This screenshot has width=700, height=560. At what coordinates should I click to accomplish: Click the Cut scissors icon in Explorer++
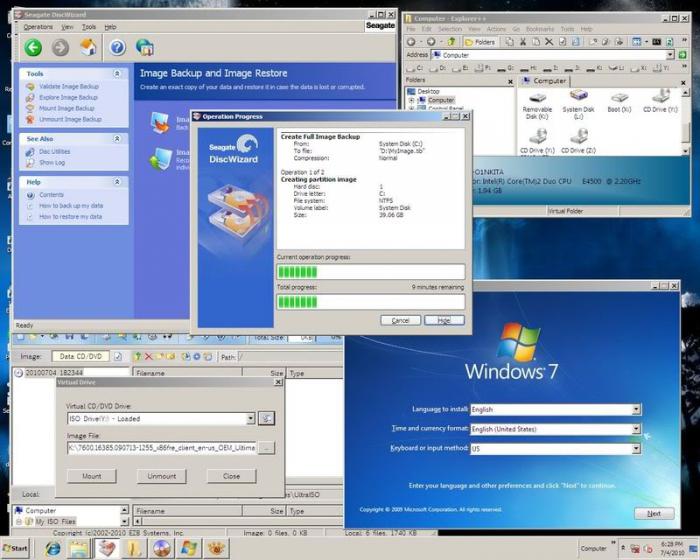tap(523, 42)
